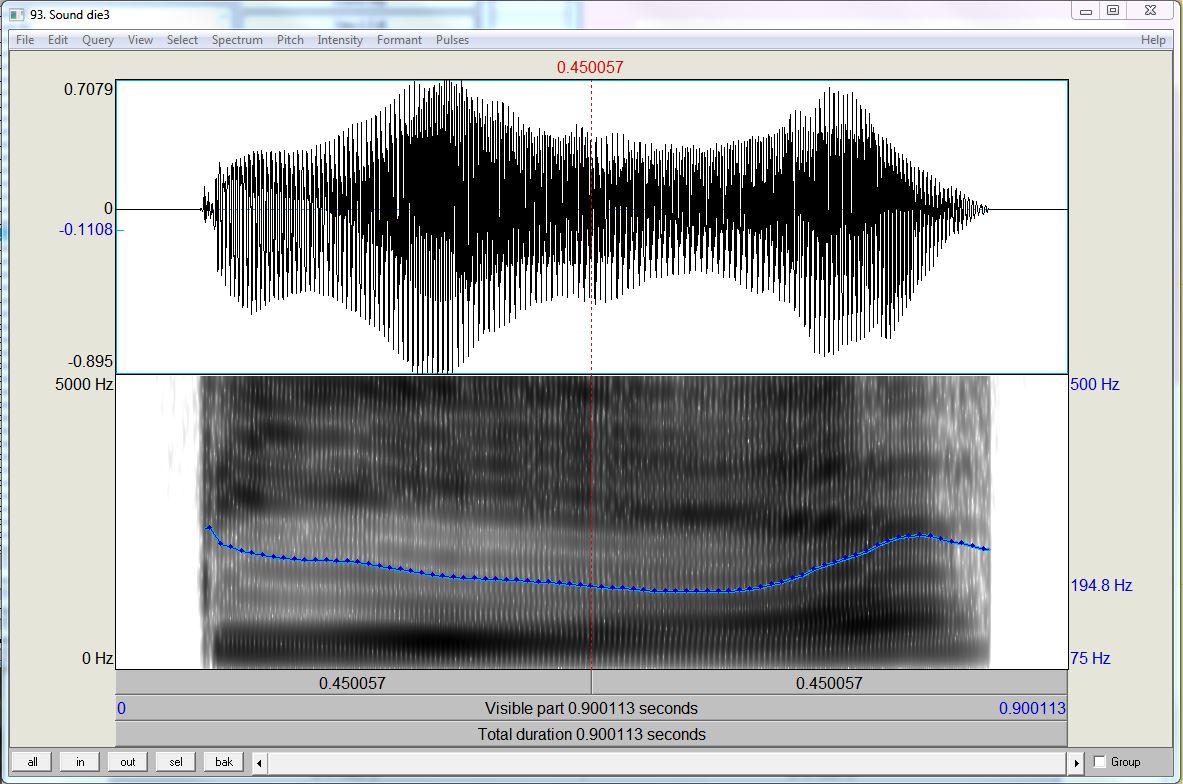Maximize the Sound die3 window
The image size is (1183, 784).
click(x=1113, y=11)
